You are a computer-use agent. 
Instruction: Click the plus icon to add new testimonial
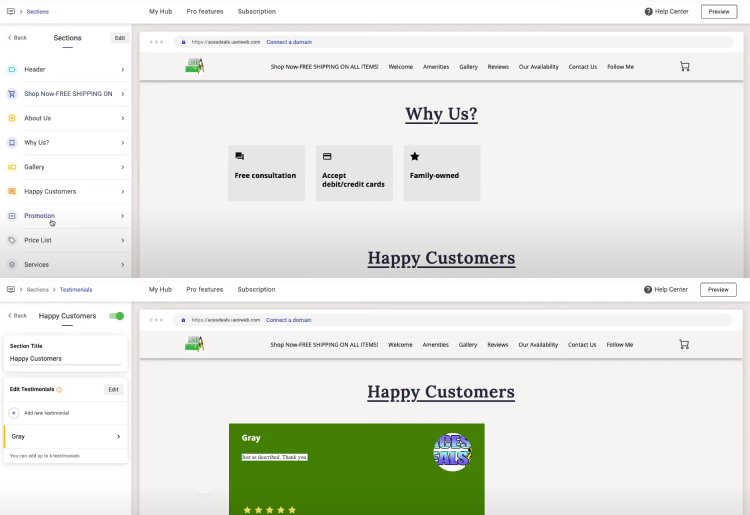(14, 413)
